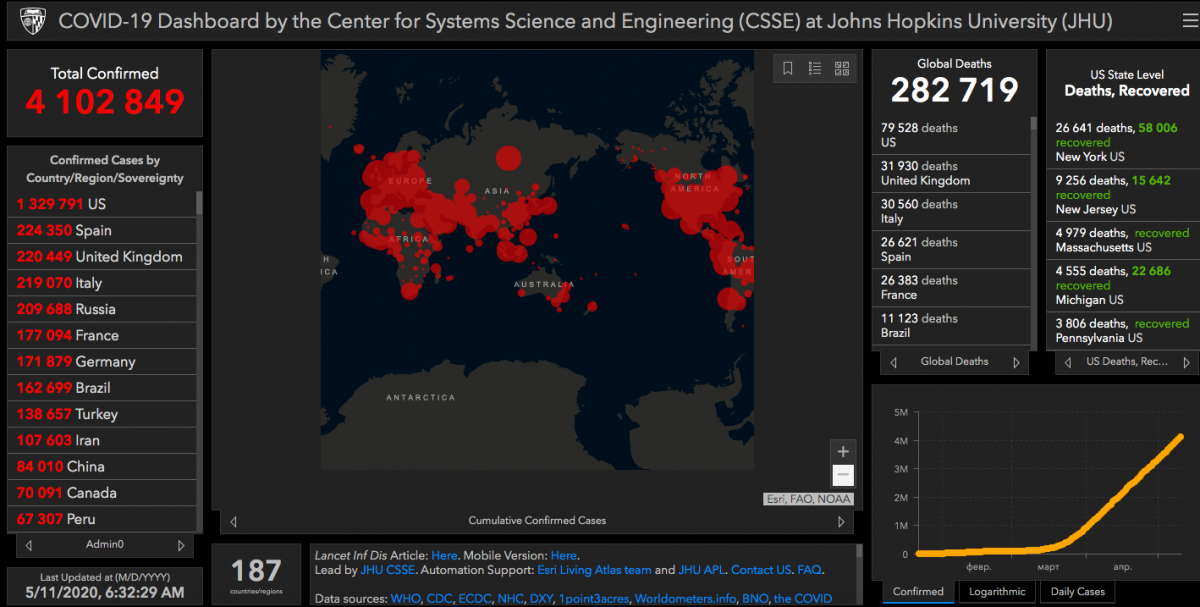Viewport: 1200px width, 607px height.
Task: Select the Michigan US deaths entry
Action: (1122, 285)
